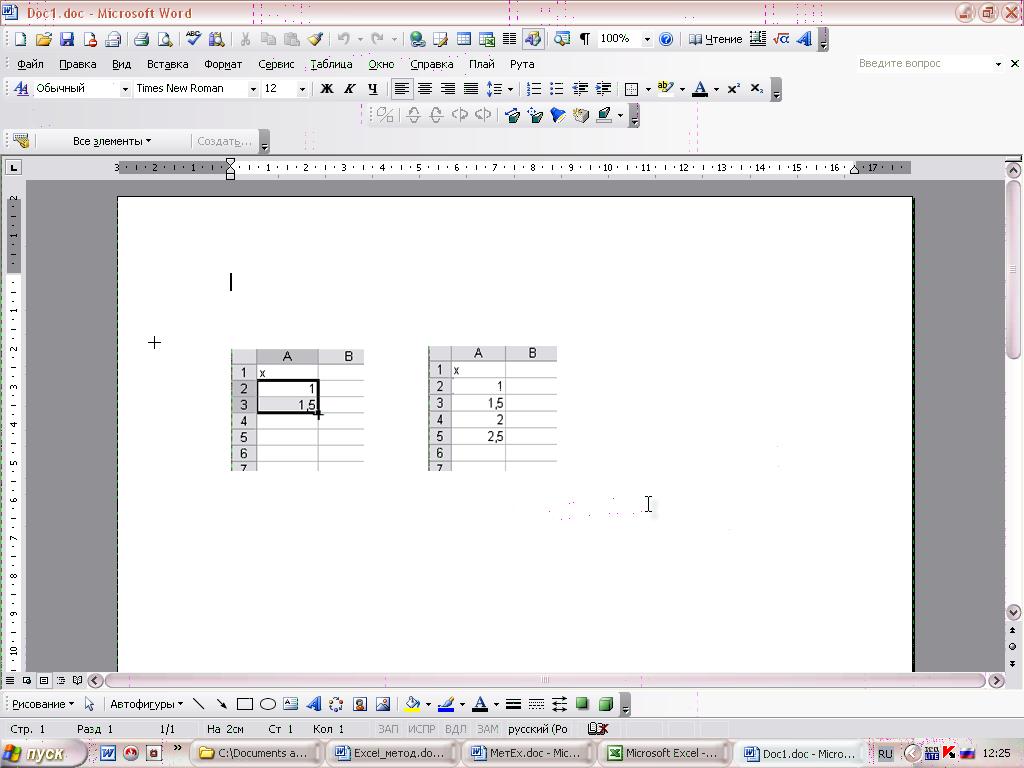Open the 100% zoom dropdown
Viewport: 1024px width, 768px height.
647,39
